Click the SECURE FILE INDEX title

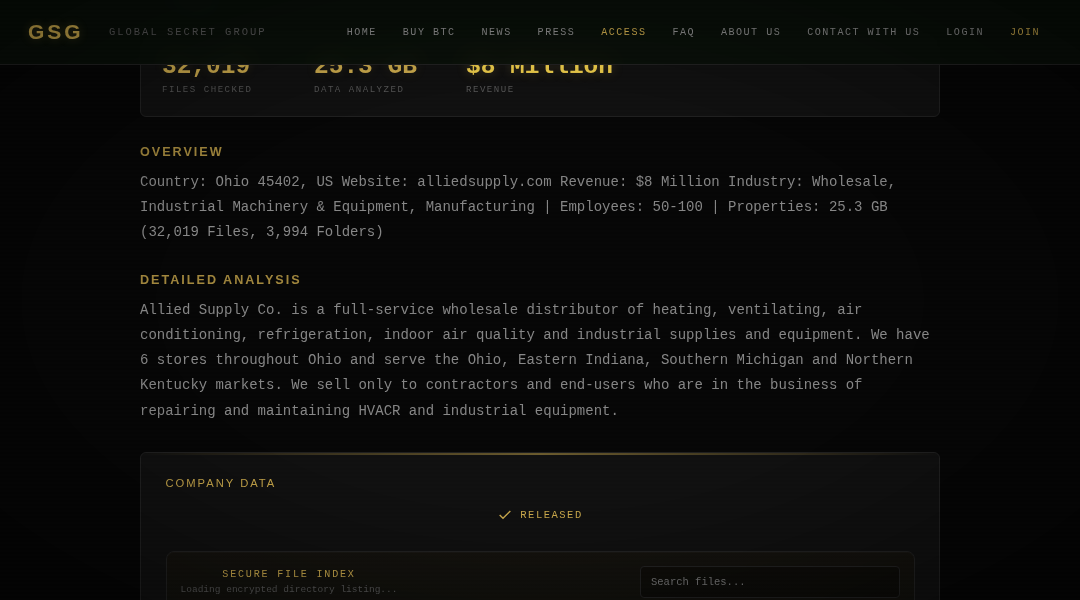point(289,574)
